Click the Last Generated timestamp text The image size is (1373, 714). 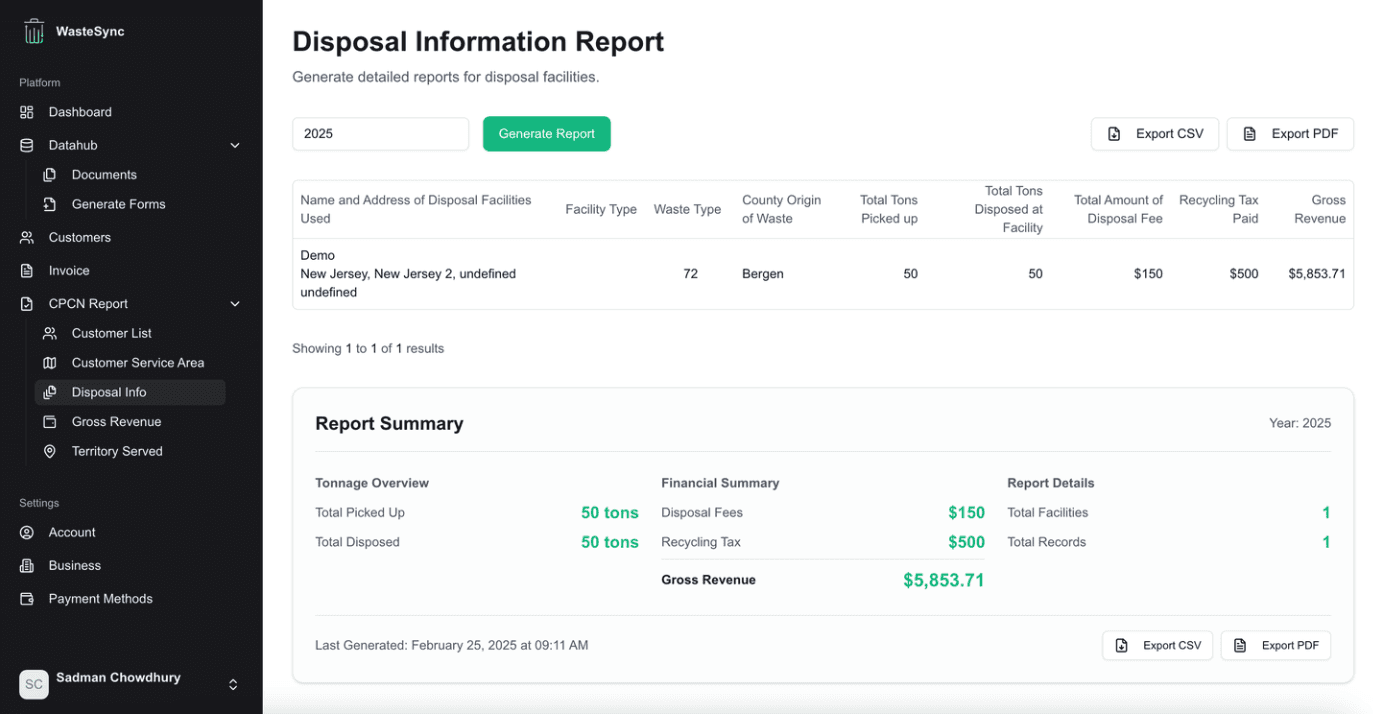point(451,645)
